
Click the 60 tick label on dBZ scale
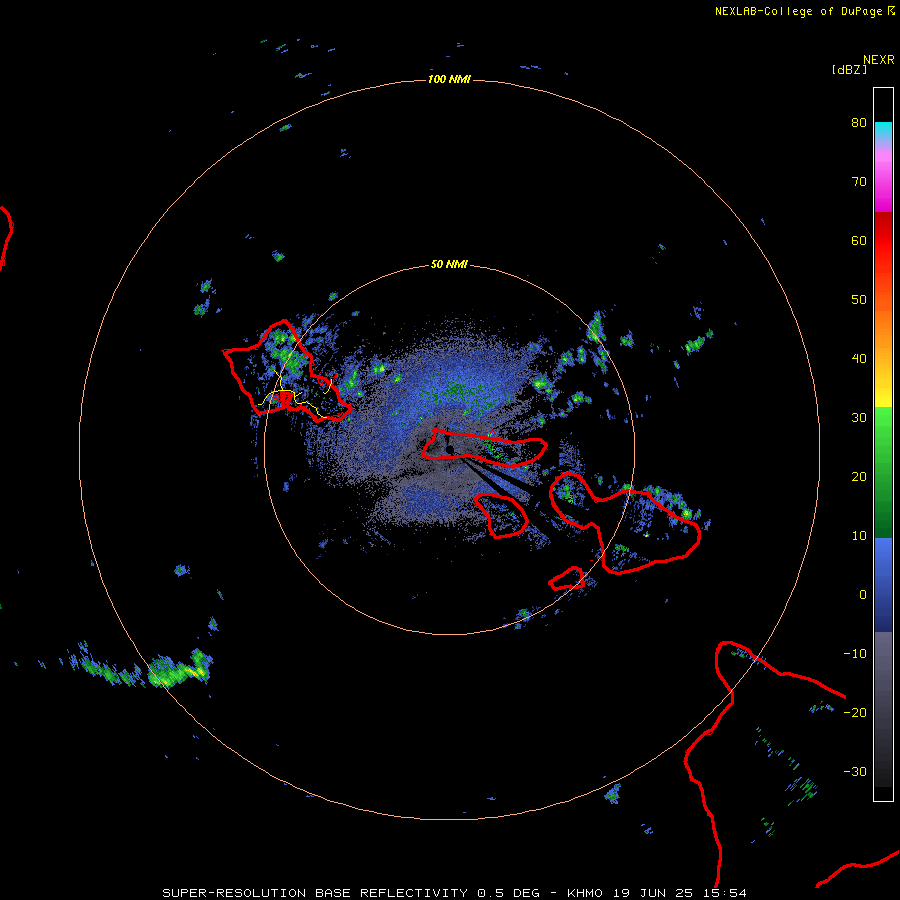pyautogui.click(x=859, y=240)
